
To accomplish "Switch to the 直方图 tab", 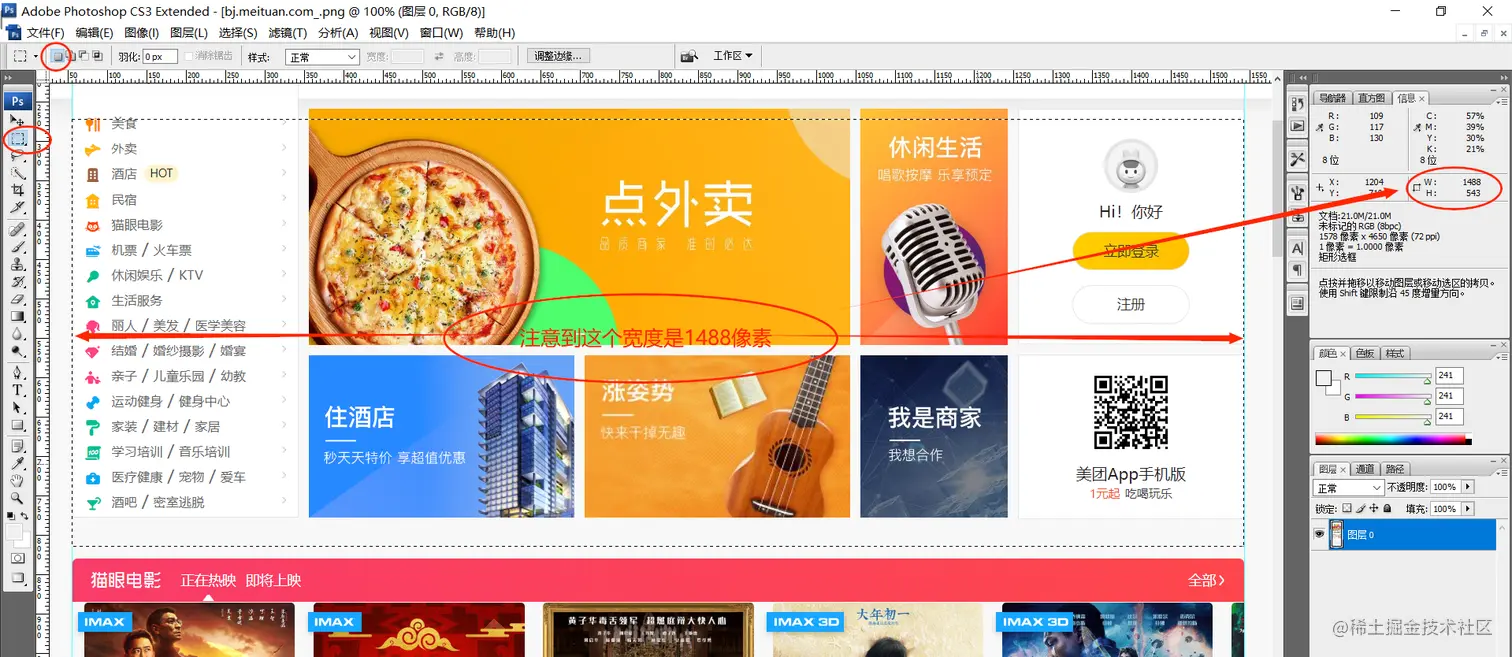I will point(1371,98).
